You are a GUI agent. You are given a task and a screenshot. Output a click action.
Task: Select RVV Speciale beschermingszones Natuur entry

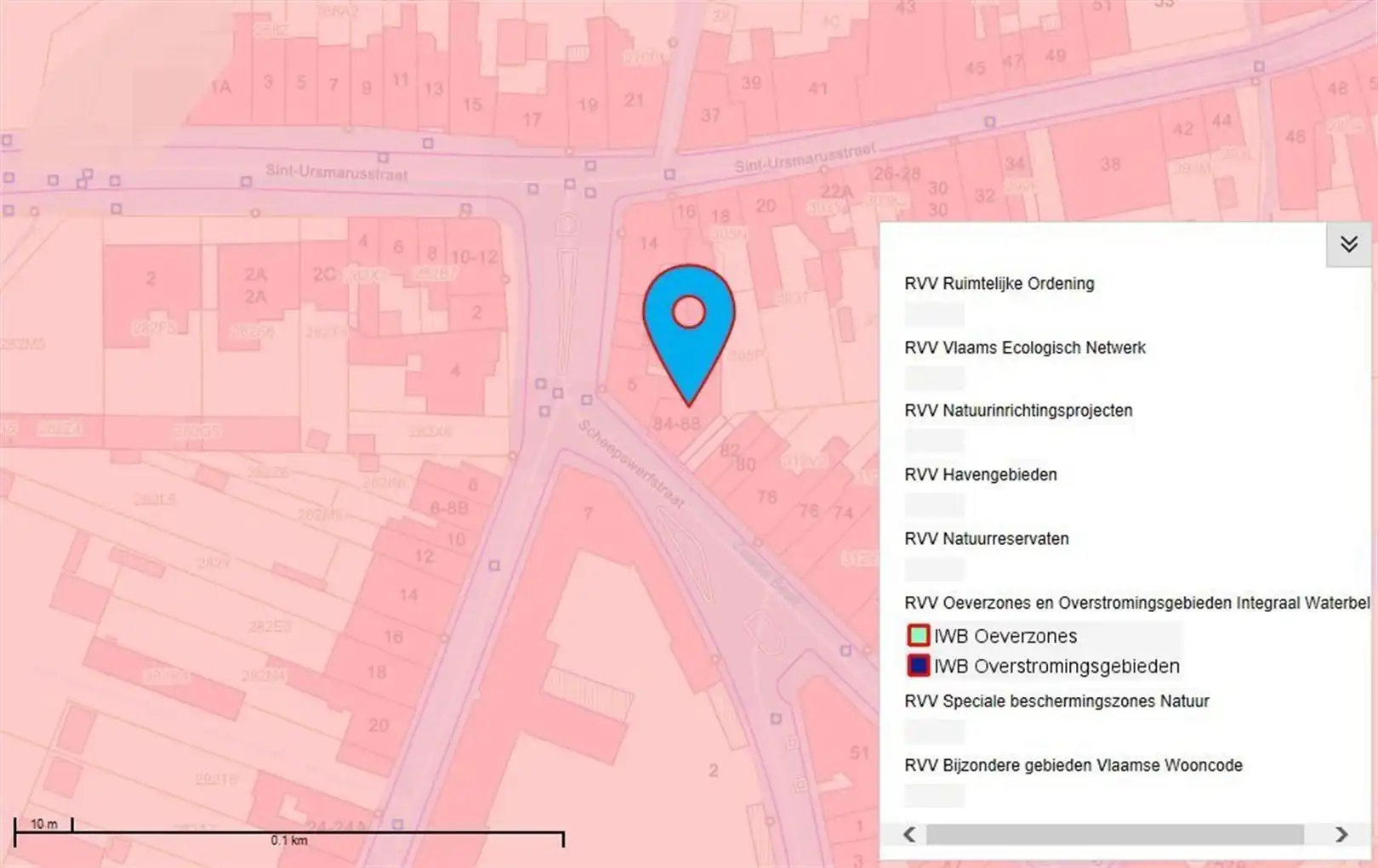pyautogui.click(x=1057, y=701)
